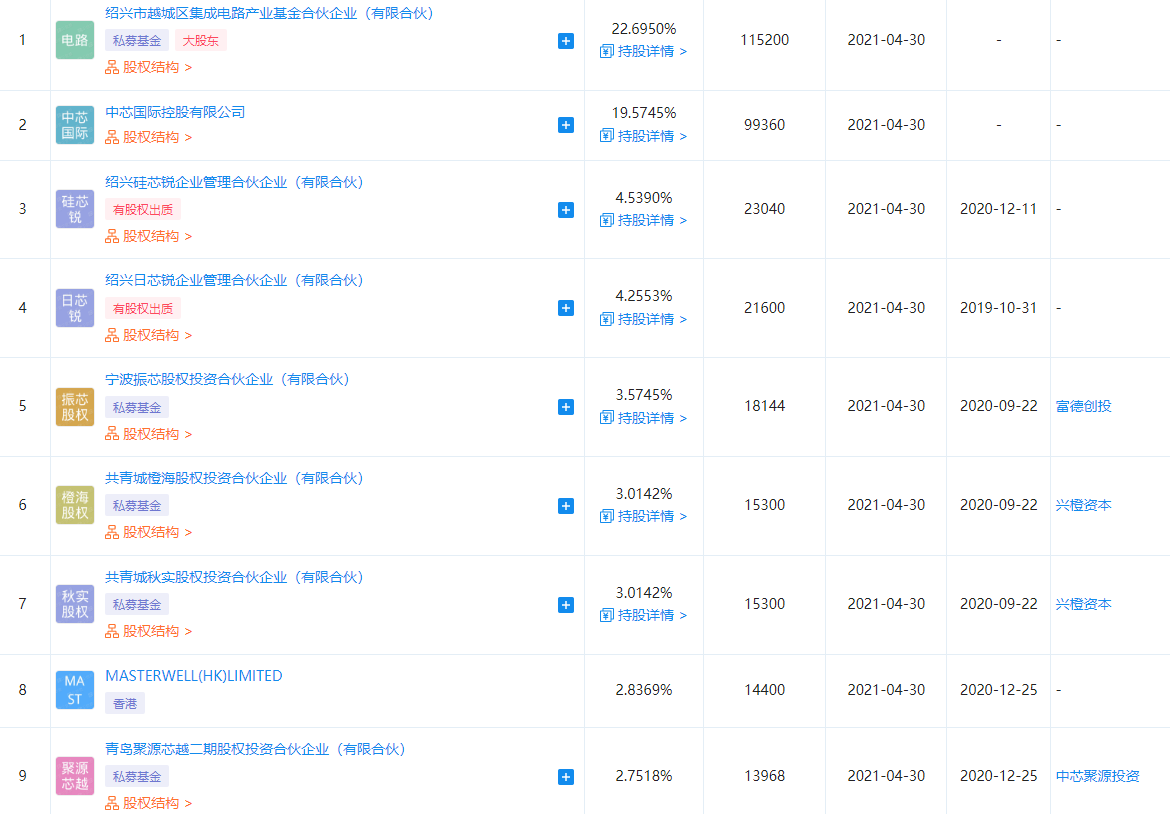Open 持股详情 under 3.5745%
Viewport: 1170px width, 814px height.
(643, 418)
